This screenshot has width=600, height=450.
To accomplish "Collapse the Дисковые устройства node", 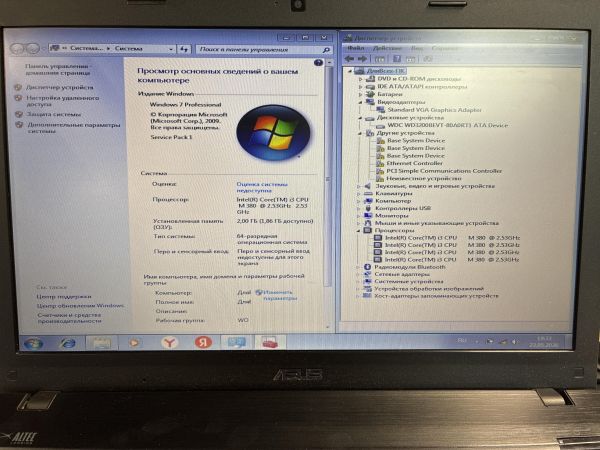I will pyautogui.click(x=360, y=118).
